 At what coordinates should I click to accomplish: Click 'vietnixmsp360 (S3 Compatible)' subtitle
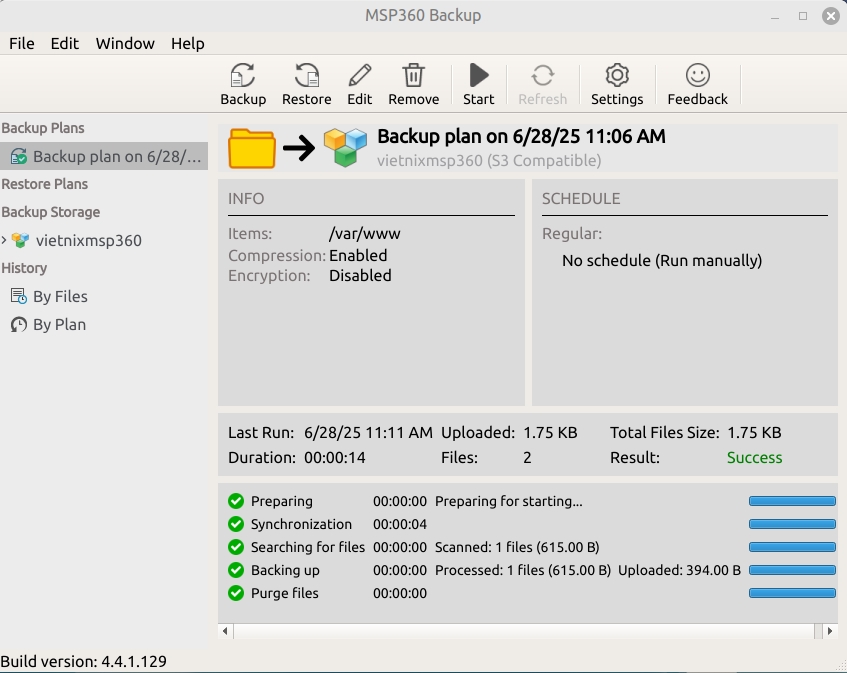(489, 160)
